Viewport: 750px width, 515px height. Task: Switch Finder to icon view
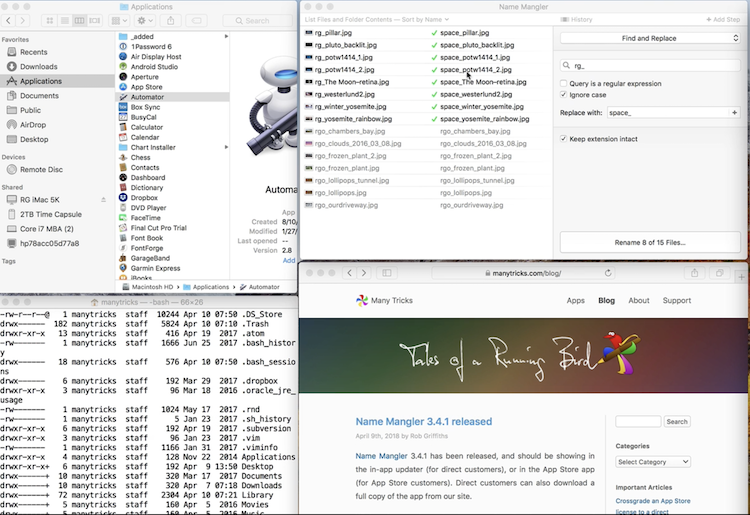tap(50, 21)
